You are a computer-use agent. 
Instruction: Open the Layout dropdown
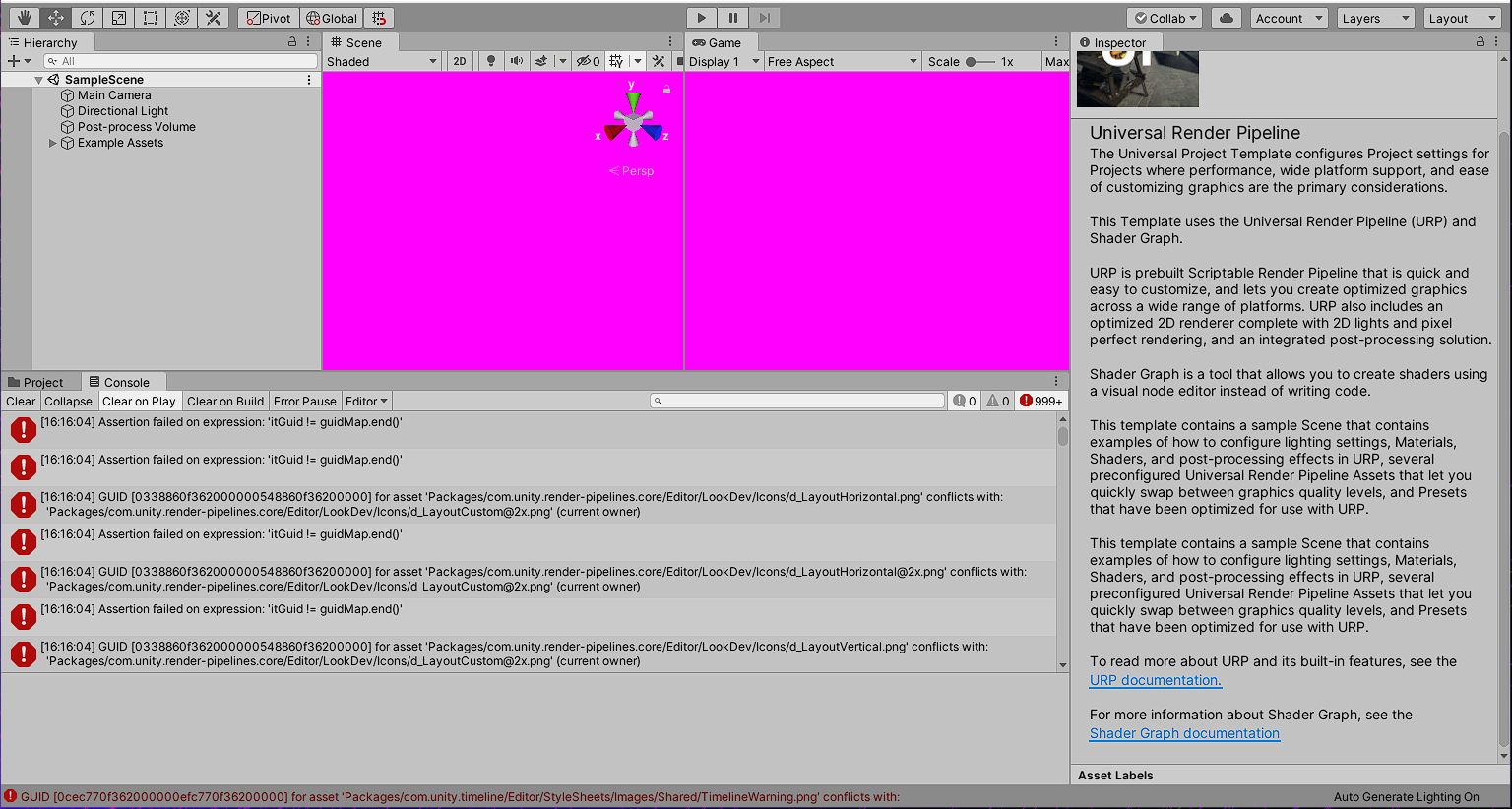(x=1461, y=17)
